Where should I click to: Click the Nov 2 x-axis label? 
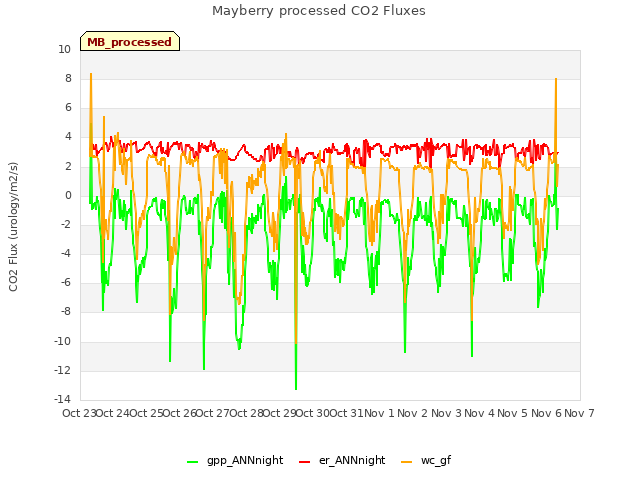[413, 413]
